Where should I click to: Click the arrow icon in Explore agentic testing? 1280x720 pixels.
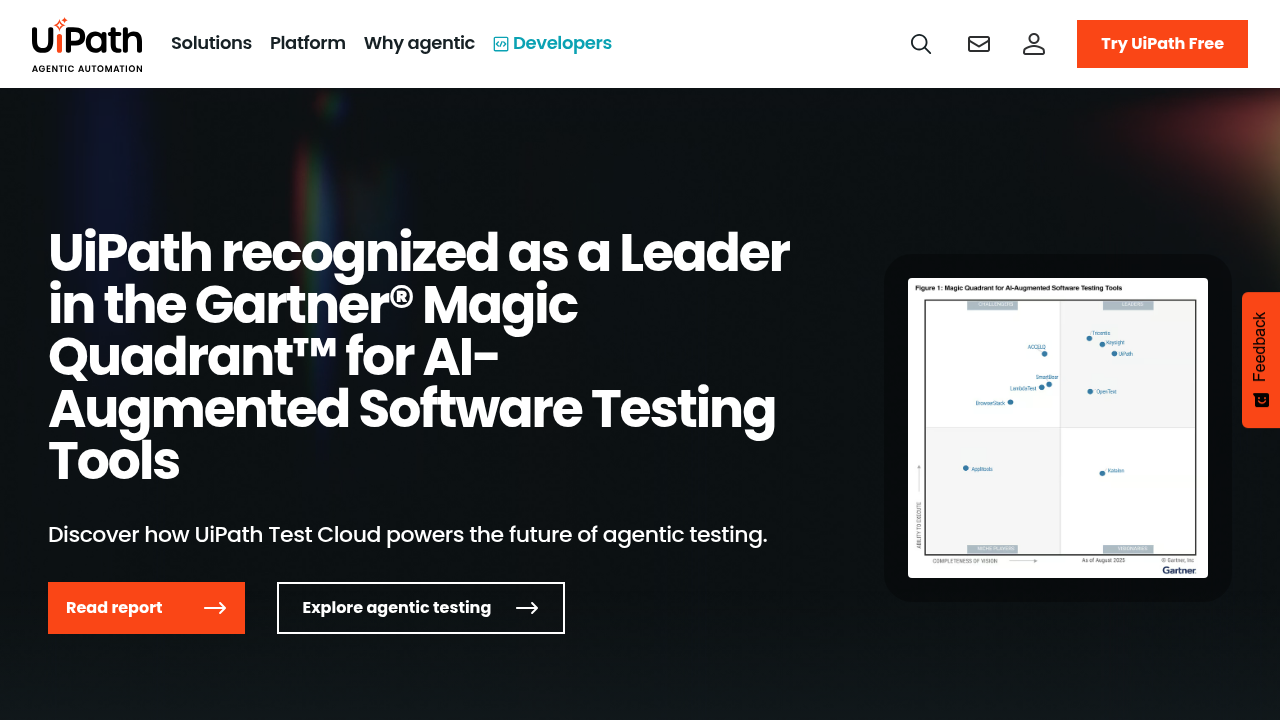pos(527,607)
